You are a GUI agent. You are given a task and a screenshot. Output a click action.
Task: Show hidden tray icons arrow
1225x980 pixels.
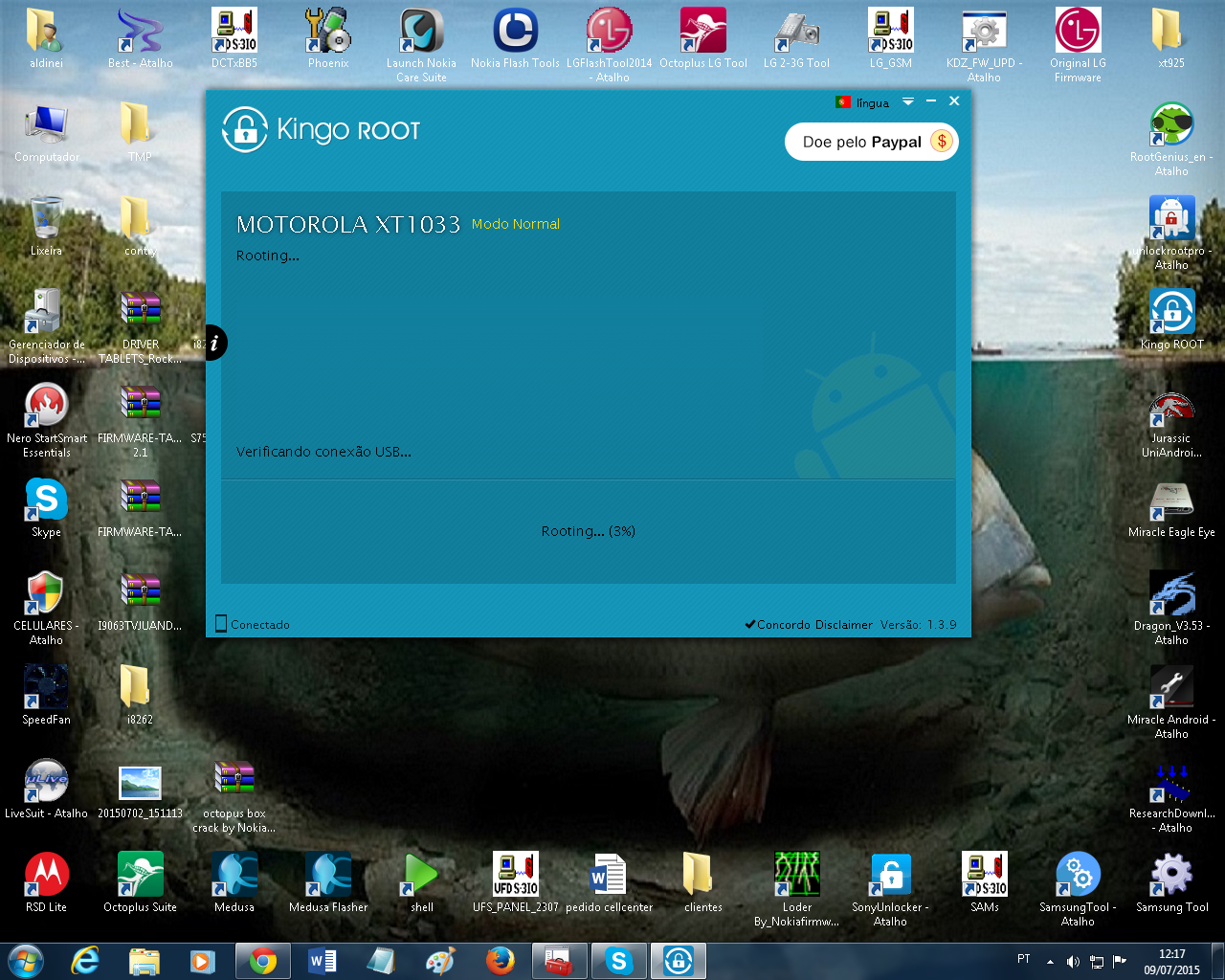point(1050,962)
